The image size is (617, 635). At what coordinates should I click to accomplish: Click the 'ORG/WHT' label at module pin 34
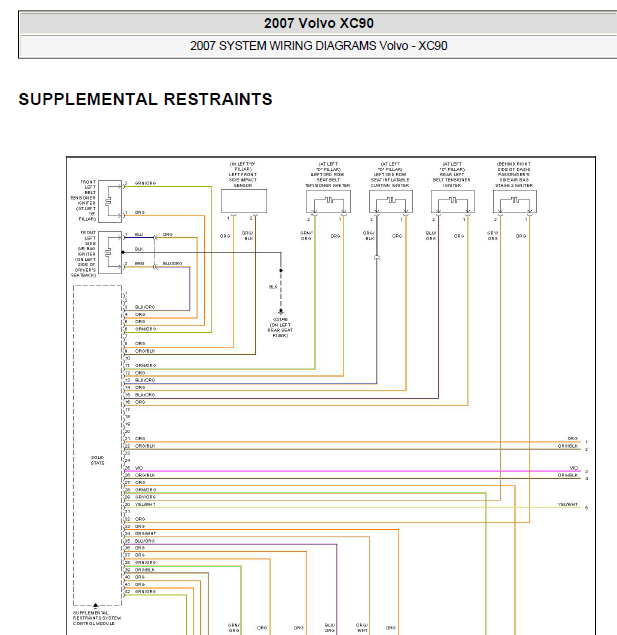point(145,533)
